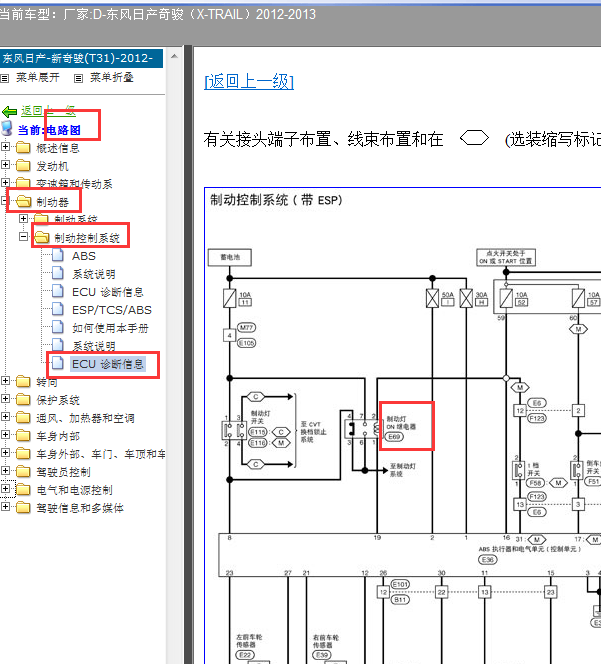Click the 转向 folder icon
This screenshot has height=664, width=601.
click(23, 382)
